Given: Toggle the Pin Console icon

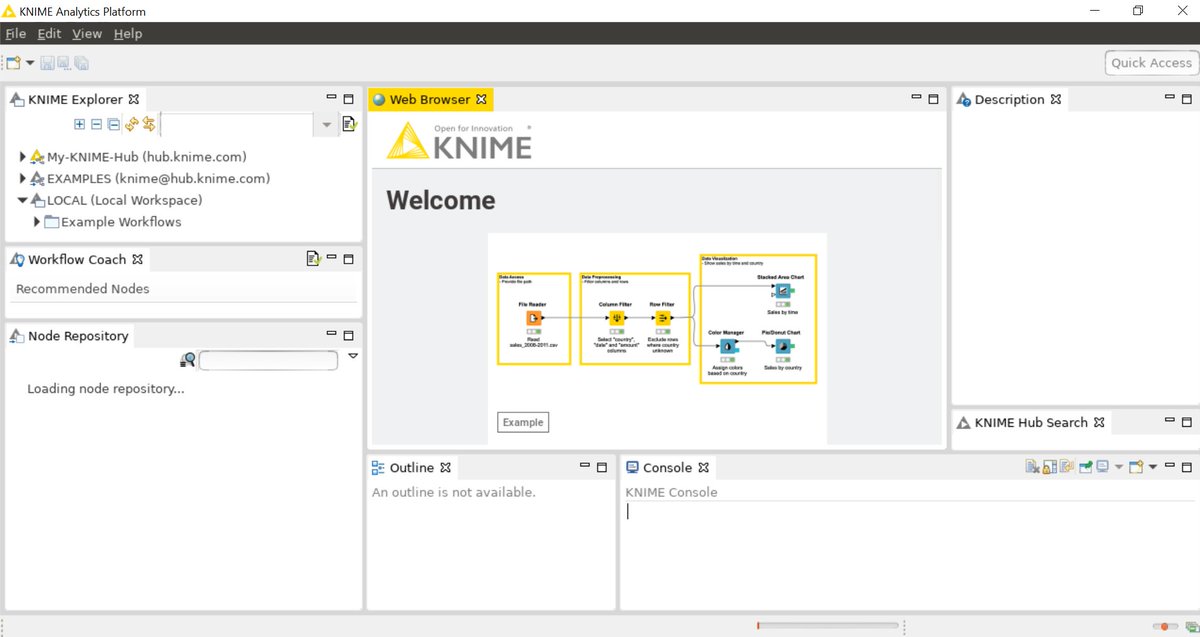Looking at the screenshot, I should 1085,467.
